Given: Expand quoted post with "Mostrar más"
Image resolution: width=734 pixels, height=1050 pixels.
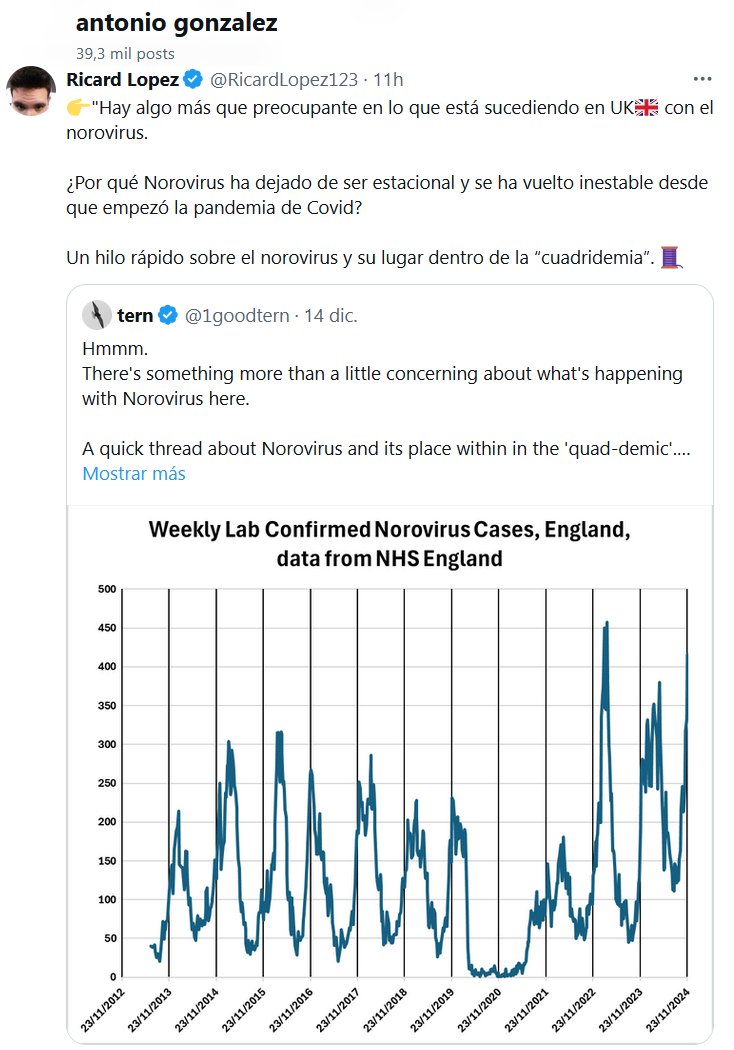Looking at the screenshot, I should click(133, 473).
